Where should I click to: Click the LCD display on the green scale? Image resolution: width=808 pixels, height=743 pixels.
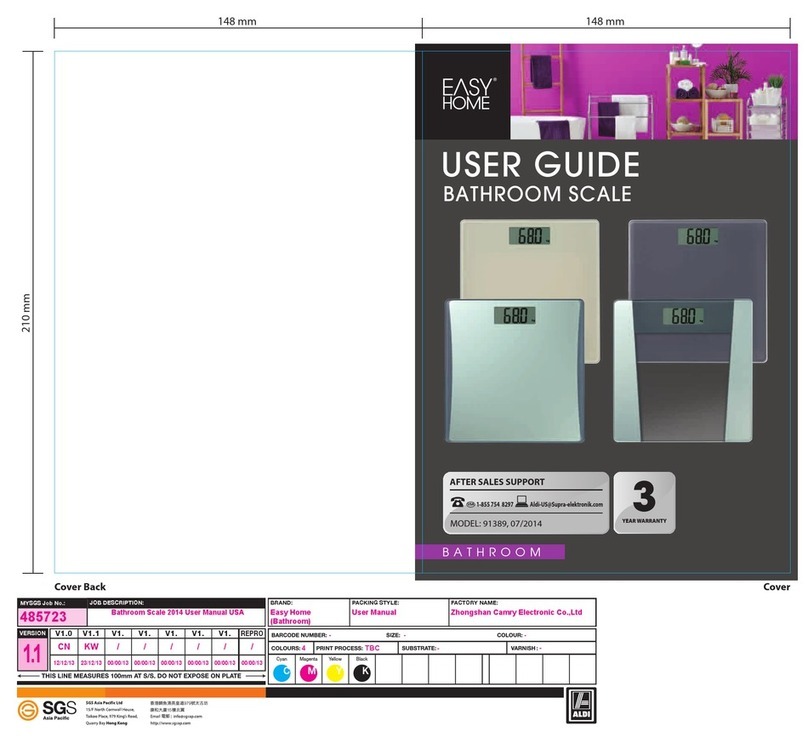(515, 315)
